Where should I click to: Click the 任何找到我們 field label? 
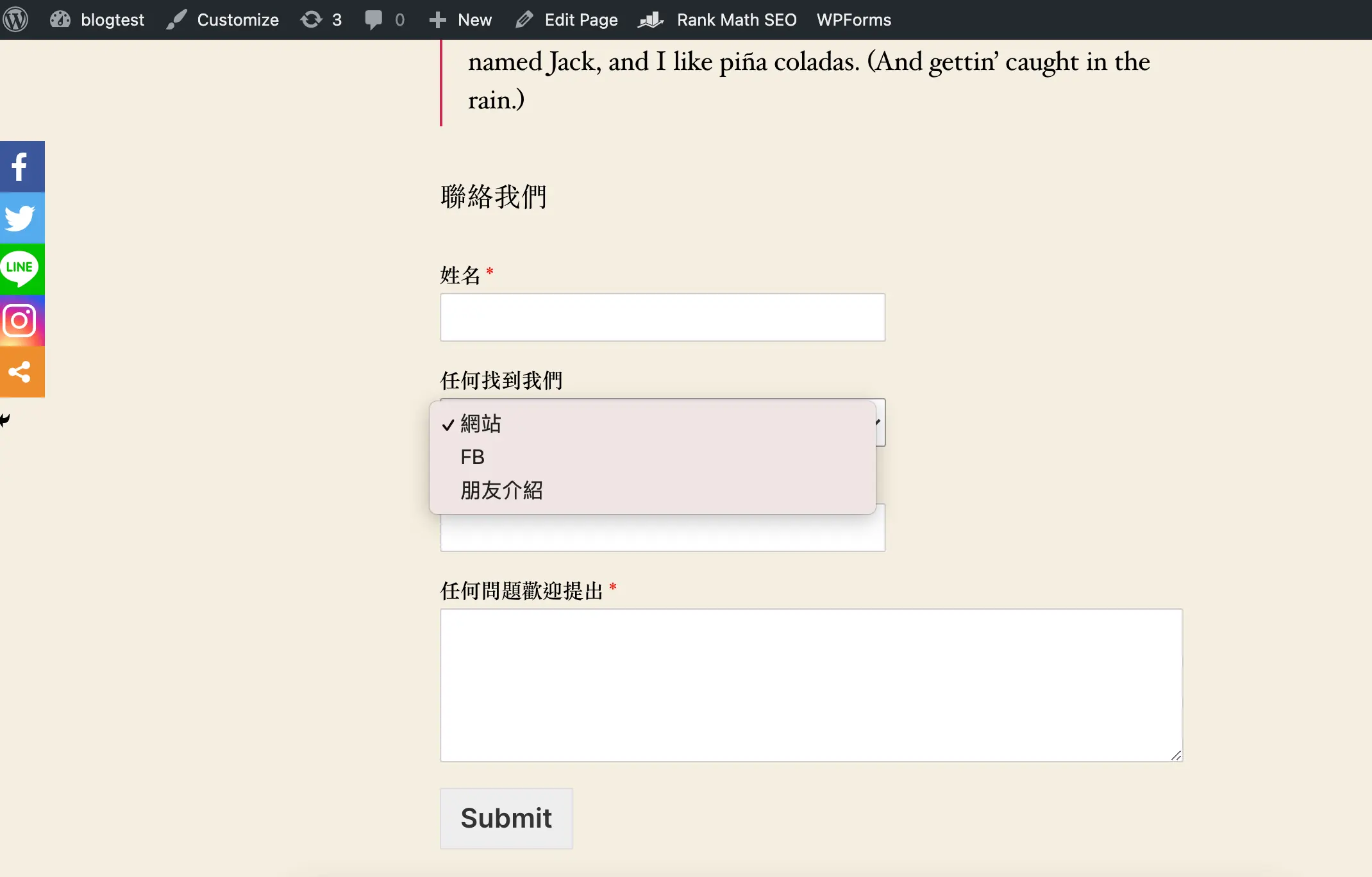coord(501,381)
